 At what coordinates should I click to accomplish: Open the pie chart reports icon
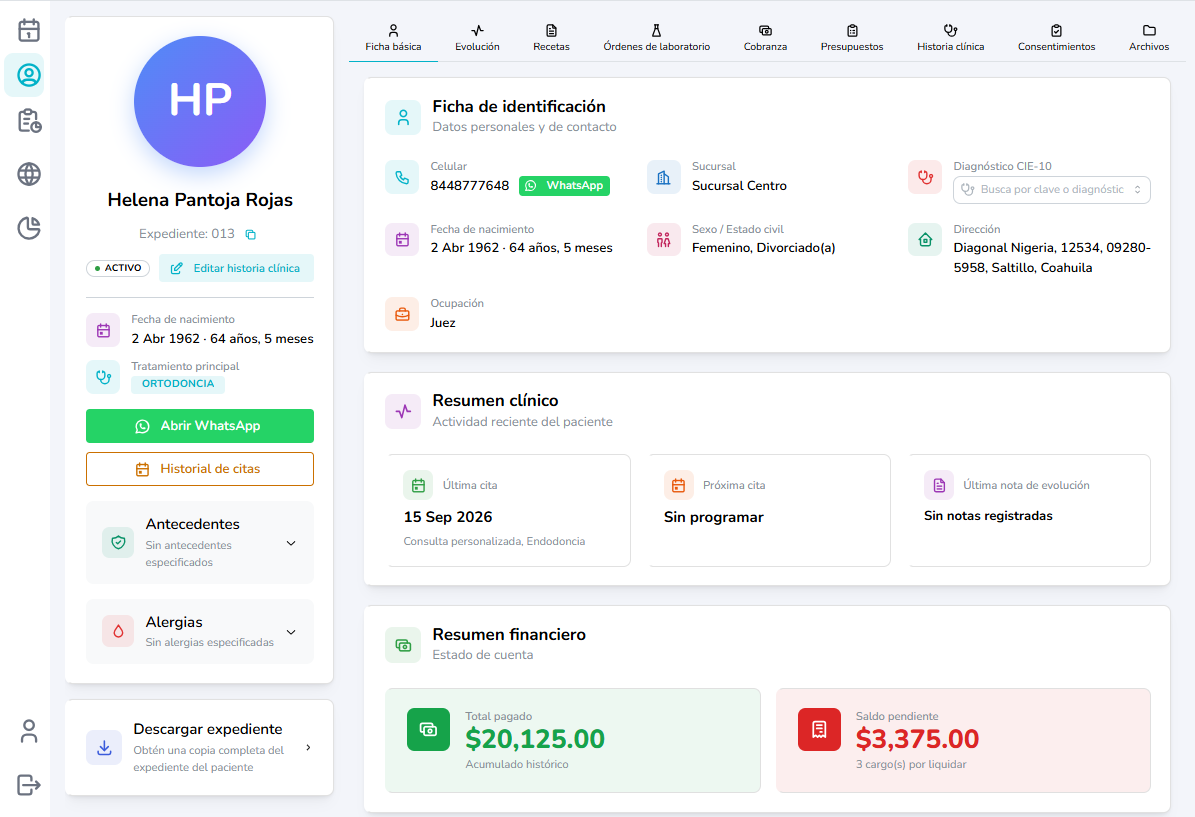pyautogui.click(x=29, y=228)
